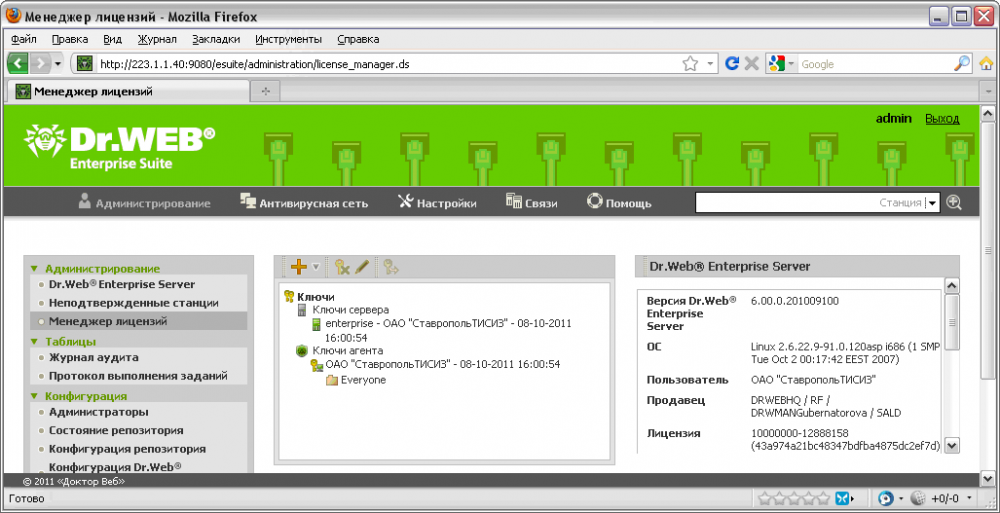The width and height of the screenshot is (1000, 513).
Task: Open the +0/-0 dropdown arrow
Action: [969, 498]
